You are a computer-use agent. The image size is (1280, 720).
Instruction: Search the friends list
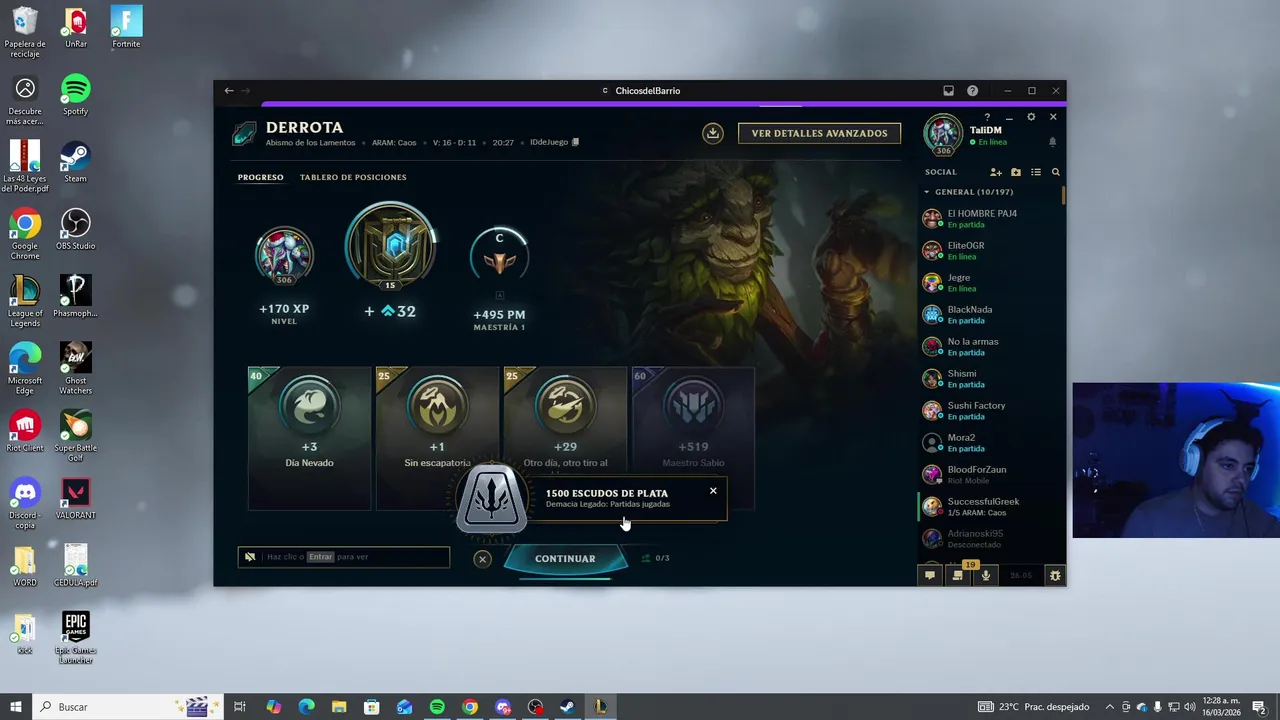coord(1055,172)
